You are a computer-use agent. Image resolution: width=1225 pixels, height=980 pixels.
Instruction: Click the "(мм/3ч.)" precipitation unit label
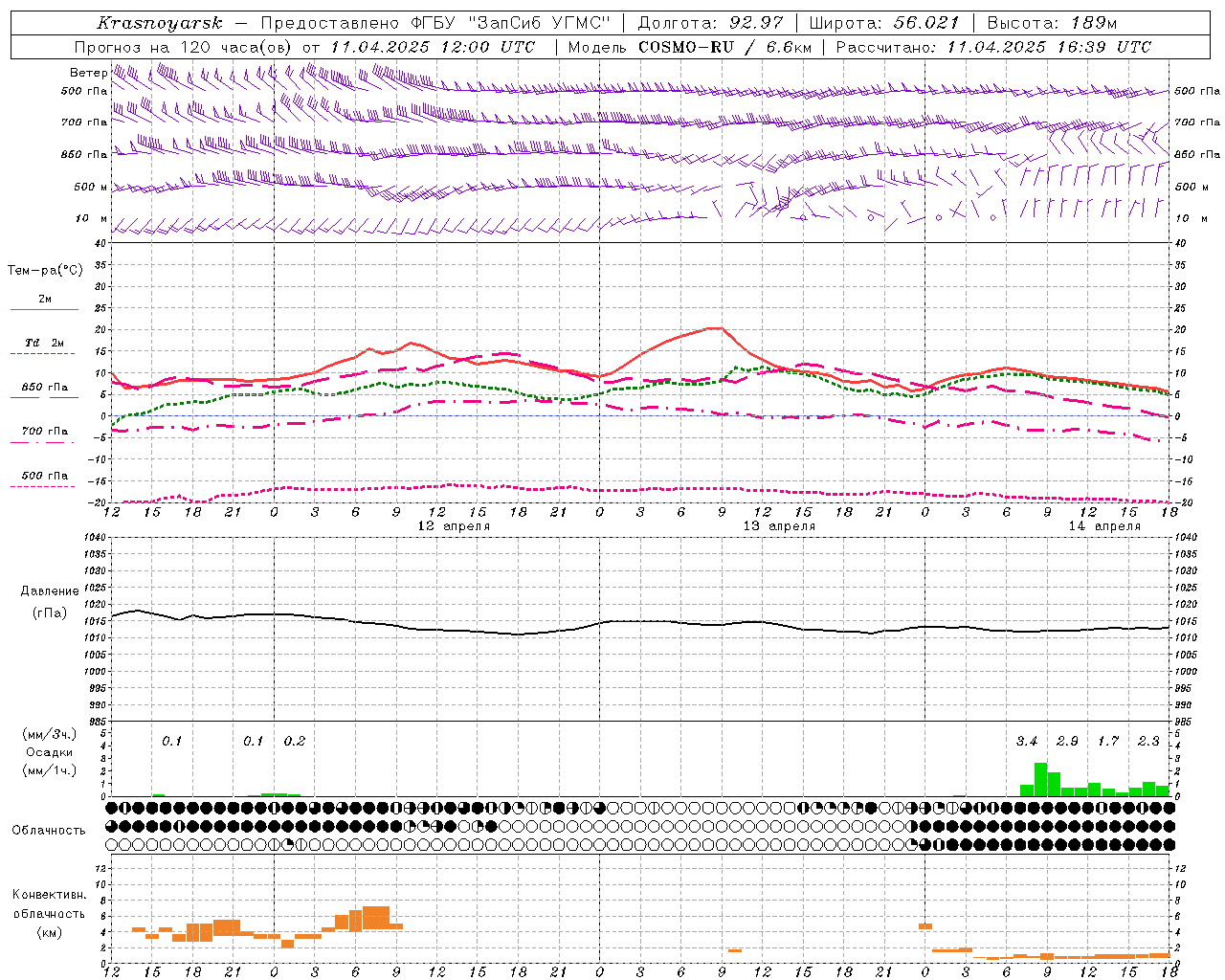tap(49, 734)
